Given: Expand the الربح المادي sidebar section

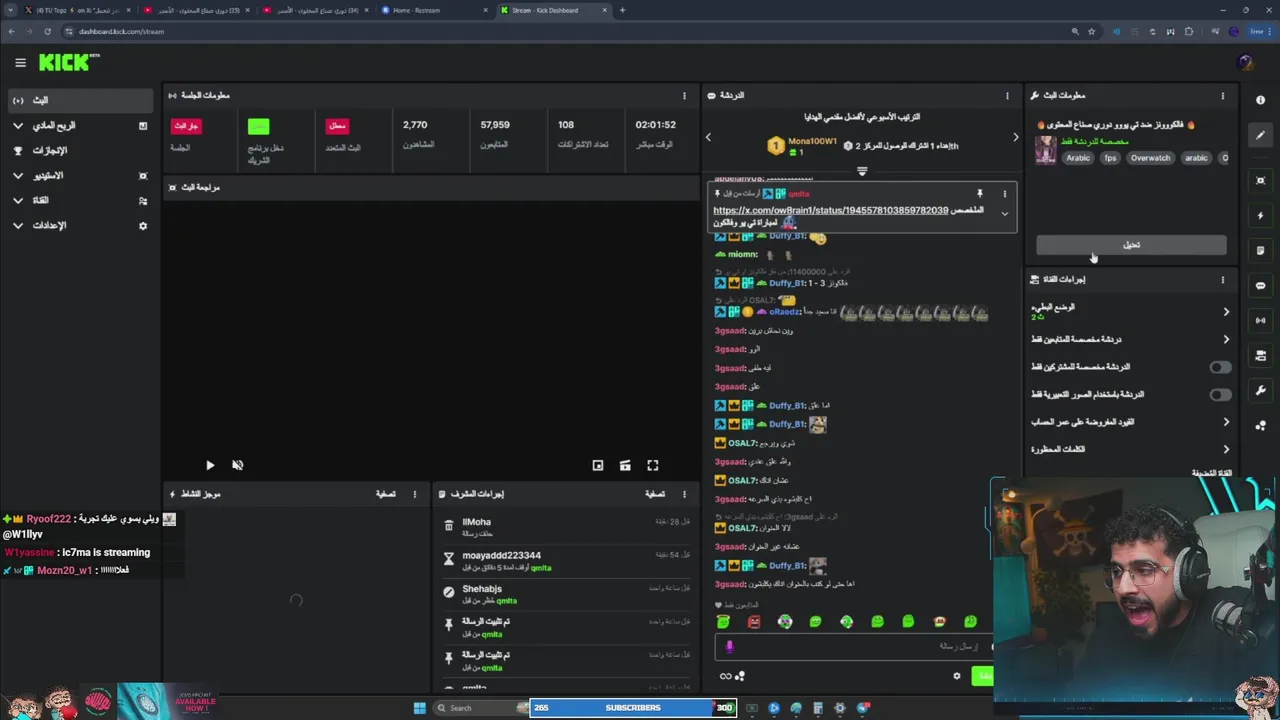Looking at the screenshot, I should tap(79, 125).
